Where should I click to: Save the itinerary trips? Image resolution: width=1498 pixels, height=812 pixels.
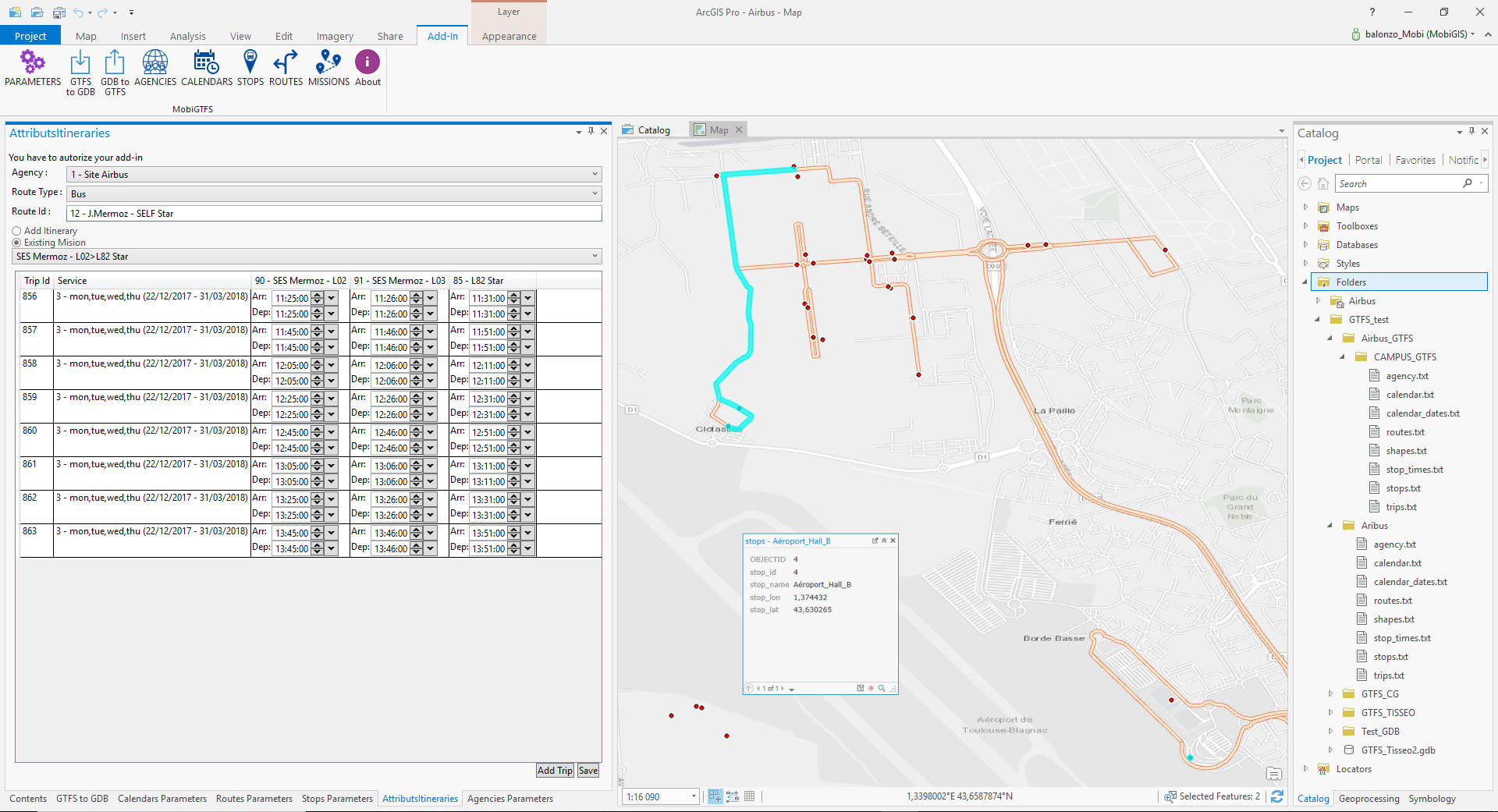(588, 771)
